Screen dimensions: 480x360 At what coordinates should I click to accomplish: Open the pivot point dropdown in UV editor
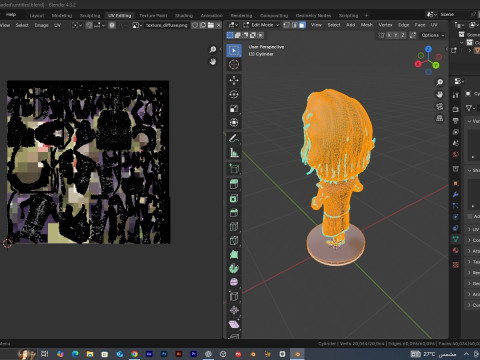tap(77, 25)
